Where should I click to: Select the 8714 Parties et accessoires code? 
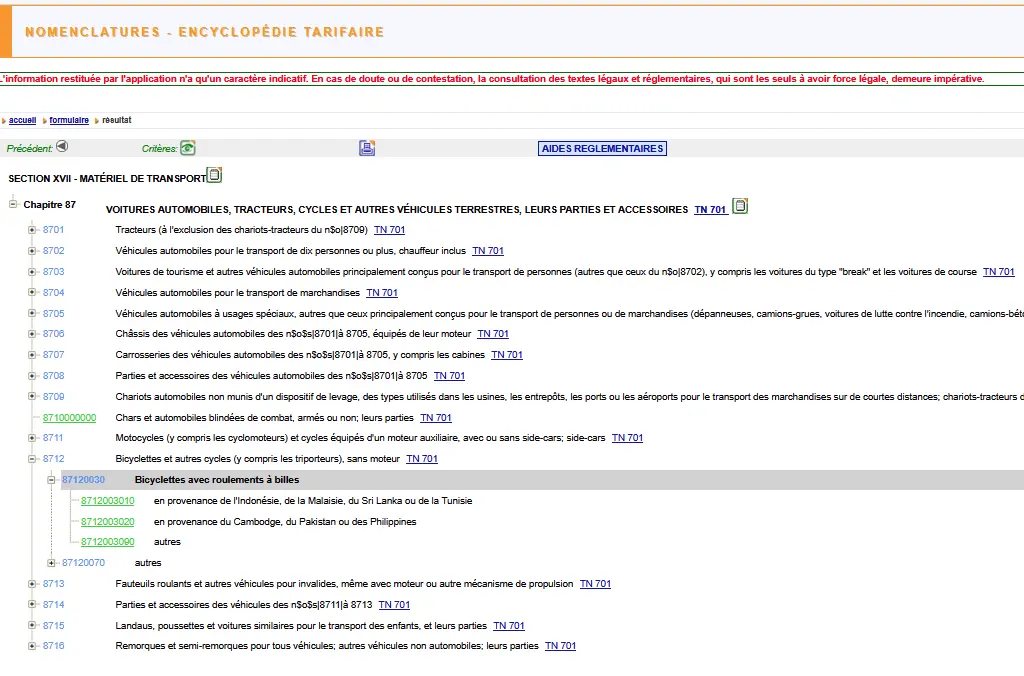pos(53,605)
